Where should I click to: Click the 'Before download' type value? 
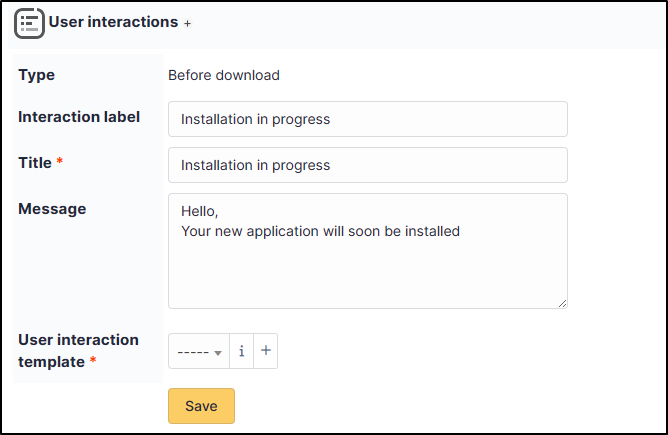(224, 75)
